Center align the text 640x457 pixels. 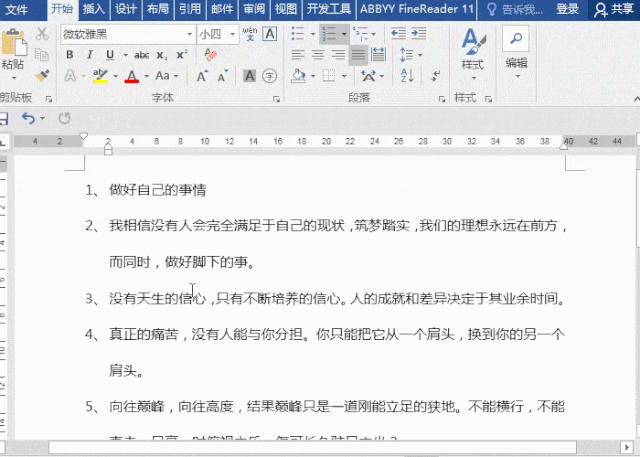318,55
